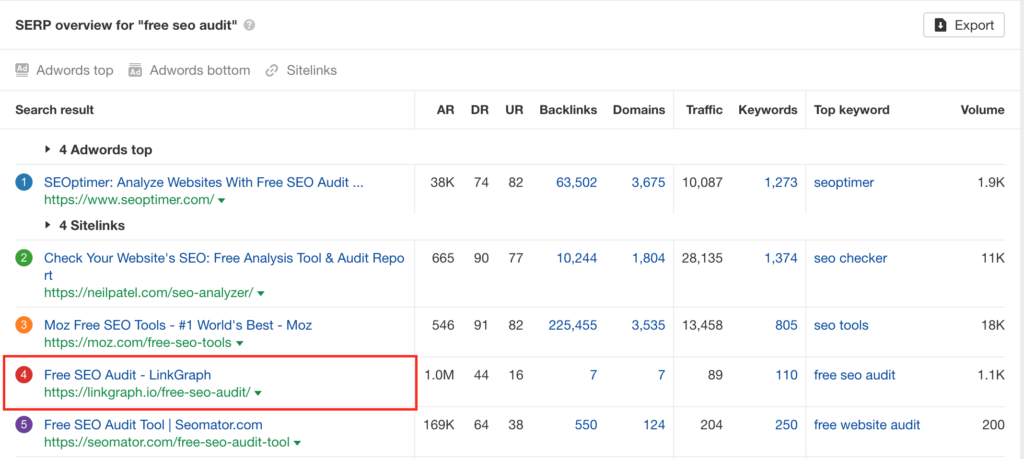Click the UR column header
The image size is (1024, 459).
tap(515, 110)
